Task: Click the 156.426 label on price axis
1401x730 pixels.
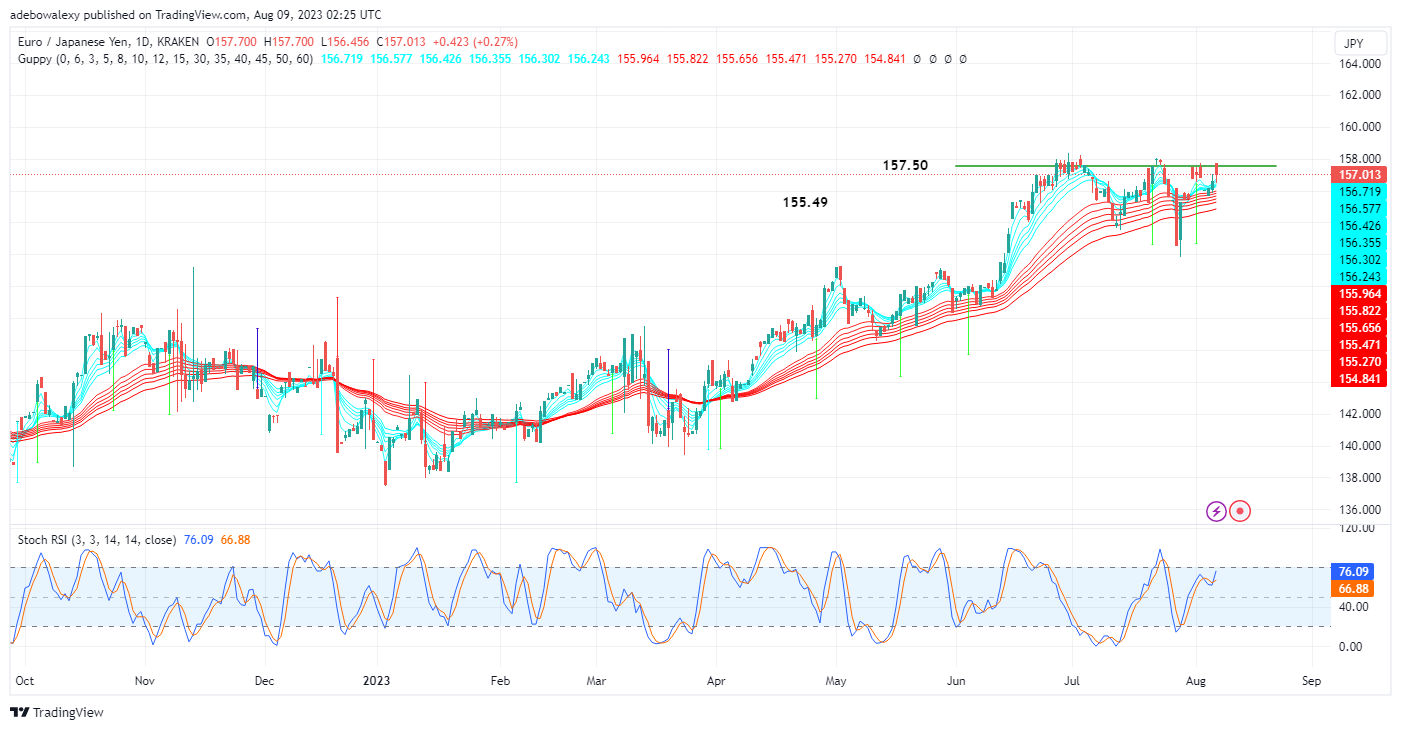Action: (1360, 226)
